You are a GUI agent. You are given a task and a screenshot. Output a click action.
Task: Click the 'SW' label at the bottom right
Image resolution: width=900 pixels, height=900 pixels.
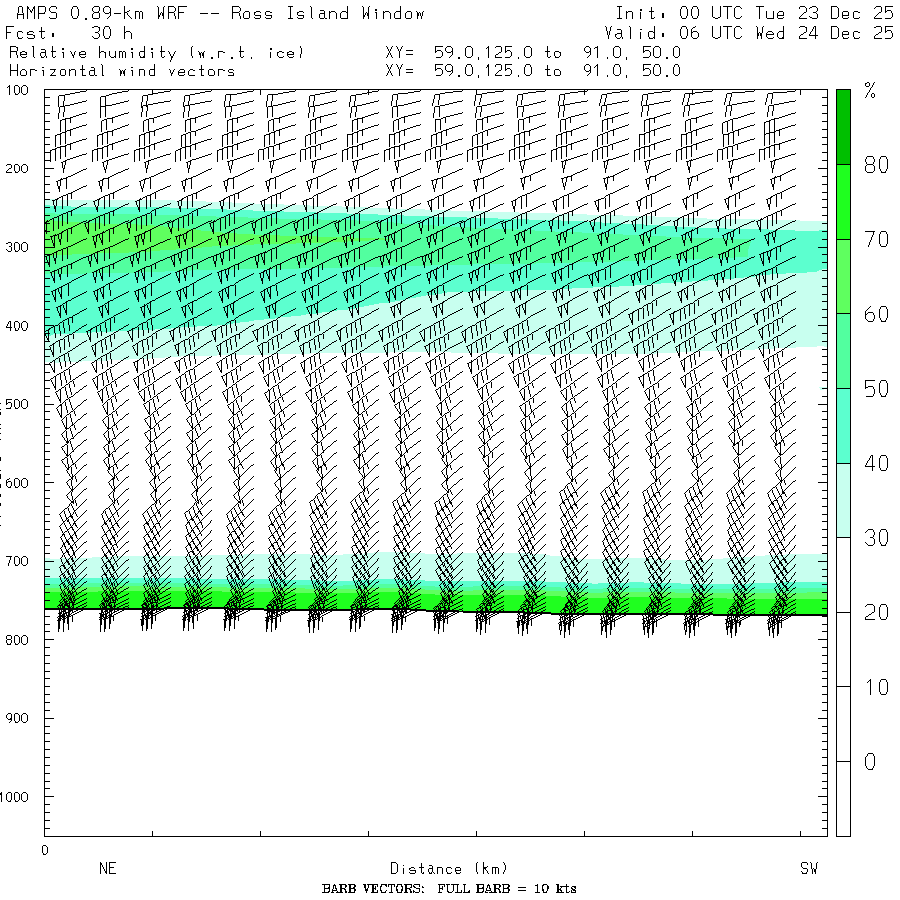[809, 869]
